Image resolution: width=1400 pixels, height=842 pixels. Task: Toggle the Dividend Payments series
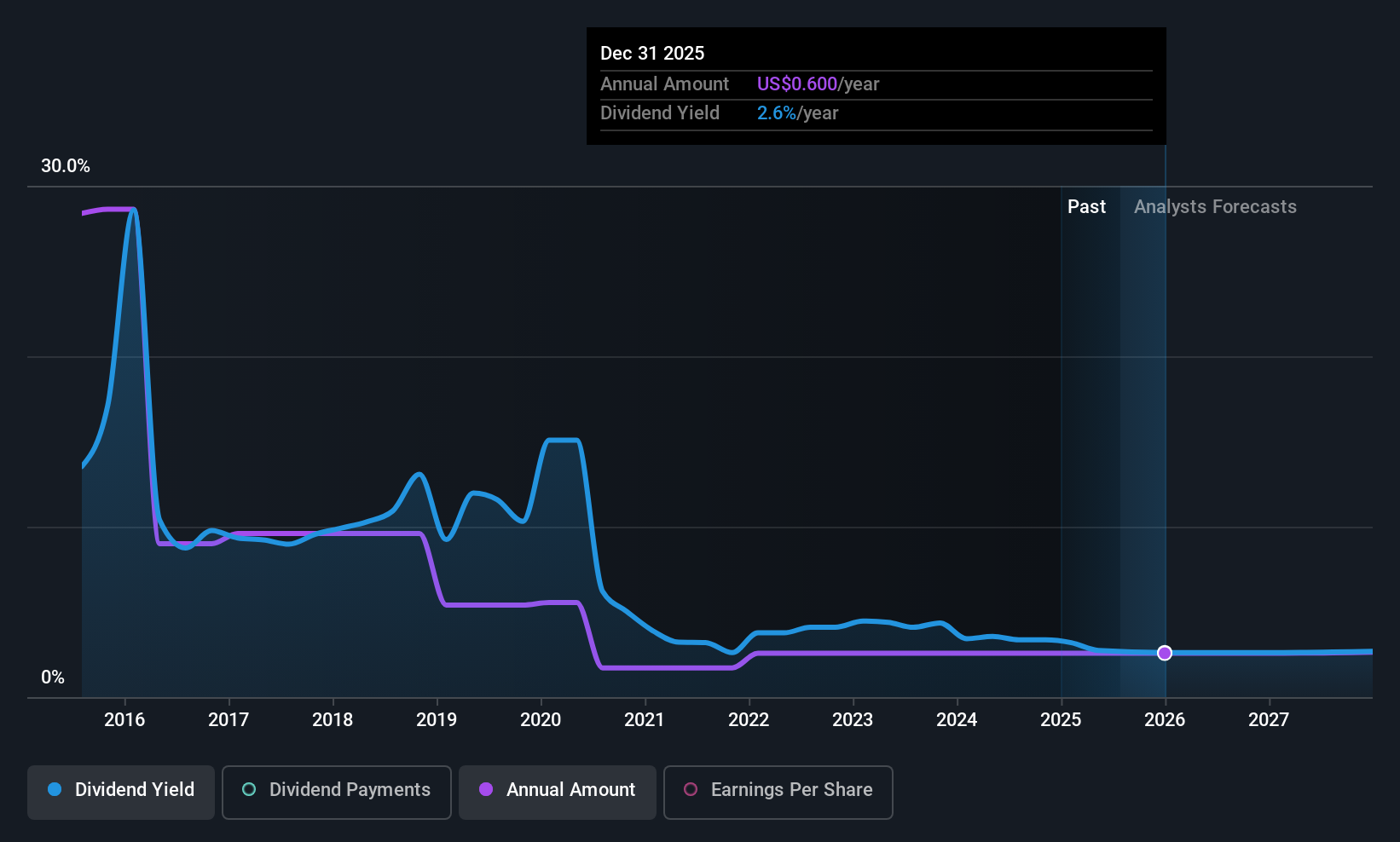337,793
